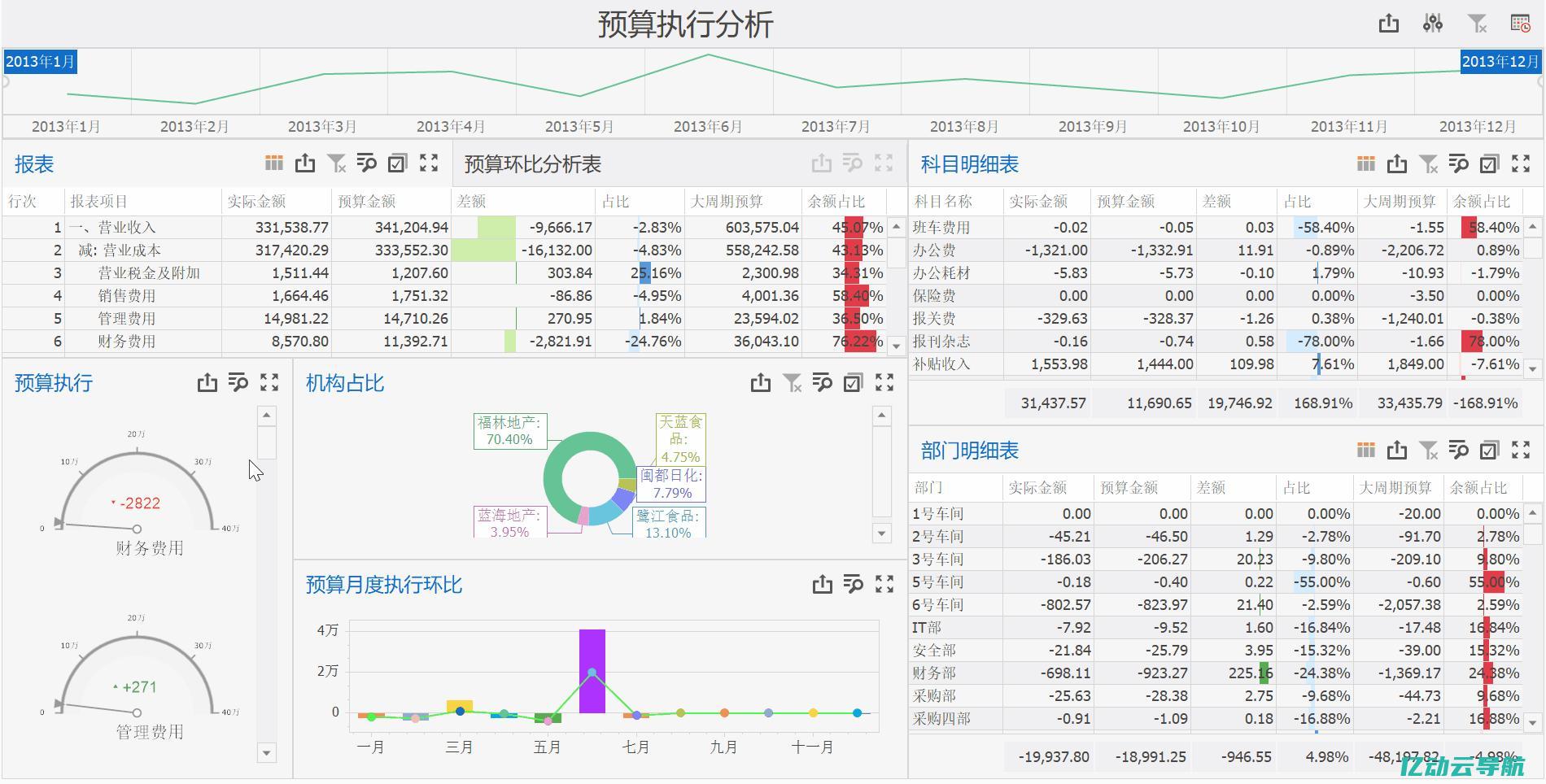Open column chooser in 部门明细表 panel
The image size is (1546, 784).
tap(1366, 450)
